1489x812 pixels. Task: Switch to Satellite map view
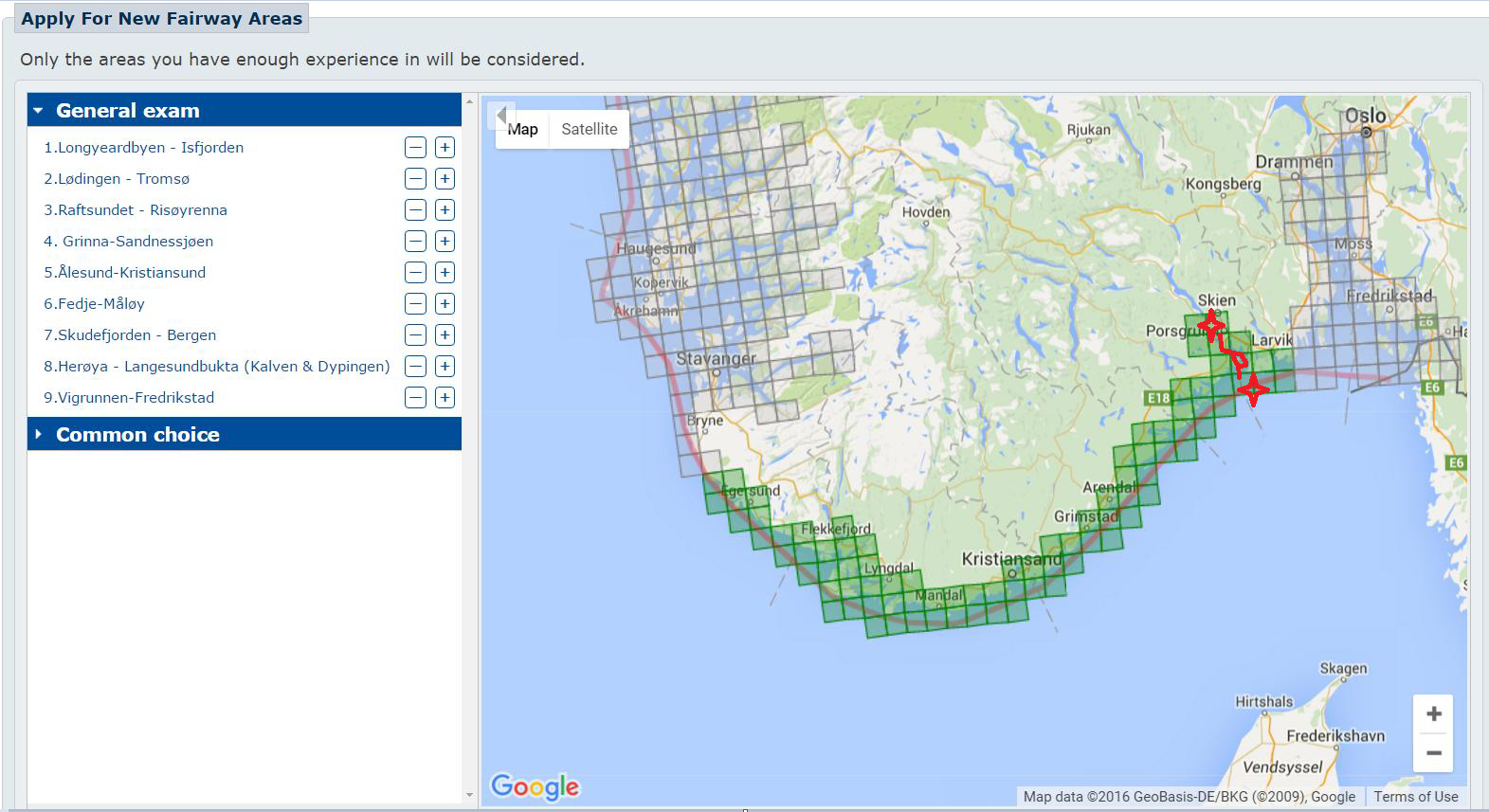[x=589, y=130]
